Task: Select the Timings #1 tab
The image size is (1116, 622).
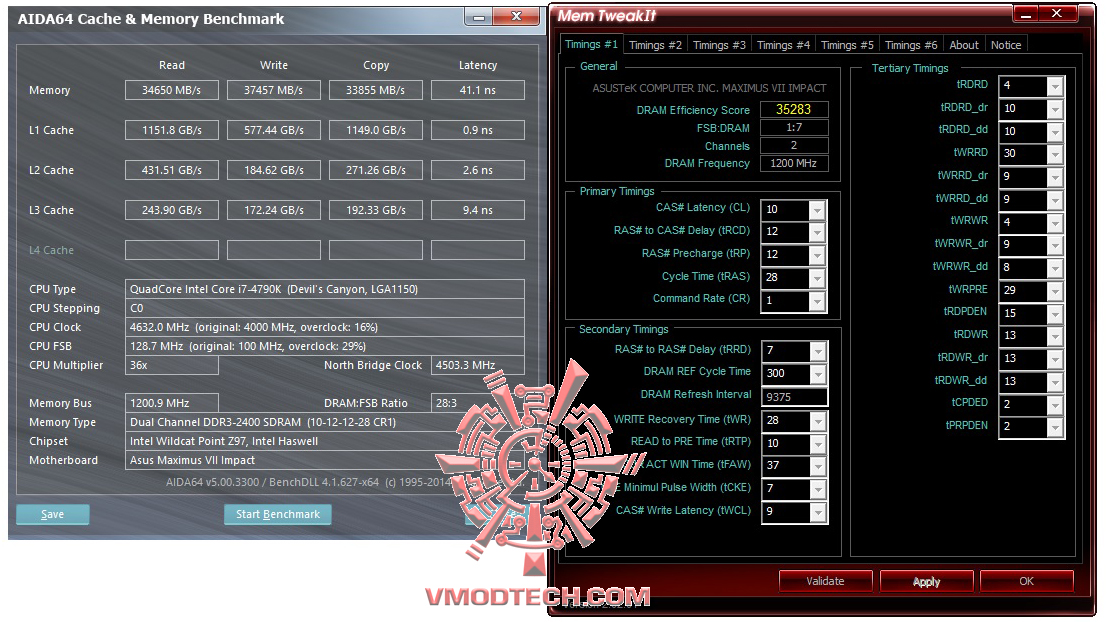Action: [591, 44]
